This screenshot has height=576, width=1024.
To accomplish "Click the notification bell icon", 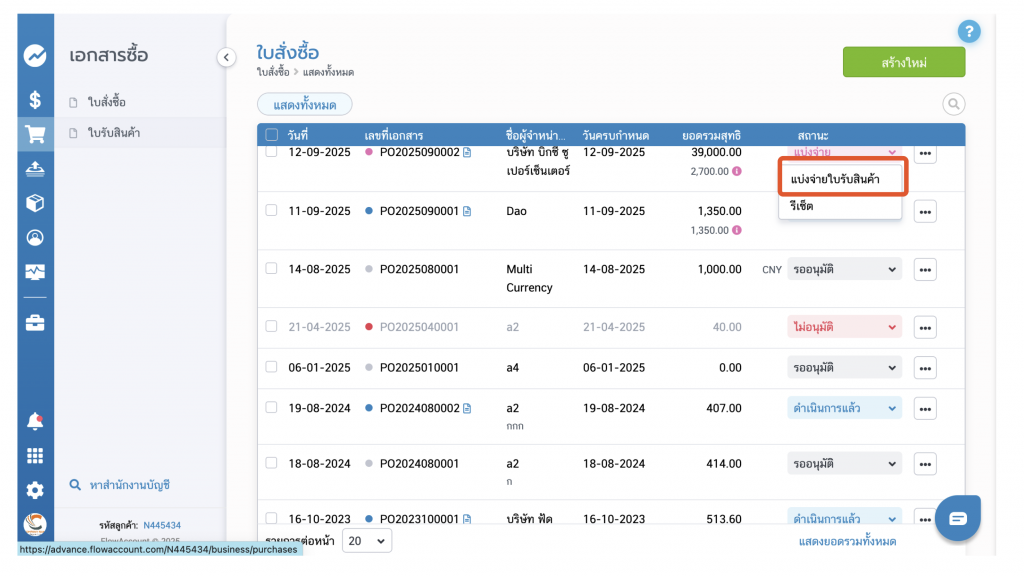I will (x=35, y=422).
